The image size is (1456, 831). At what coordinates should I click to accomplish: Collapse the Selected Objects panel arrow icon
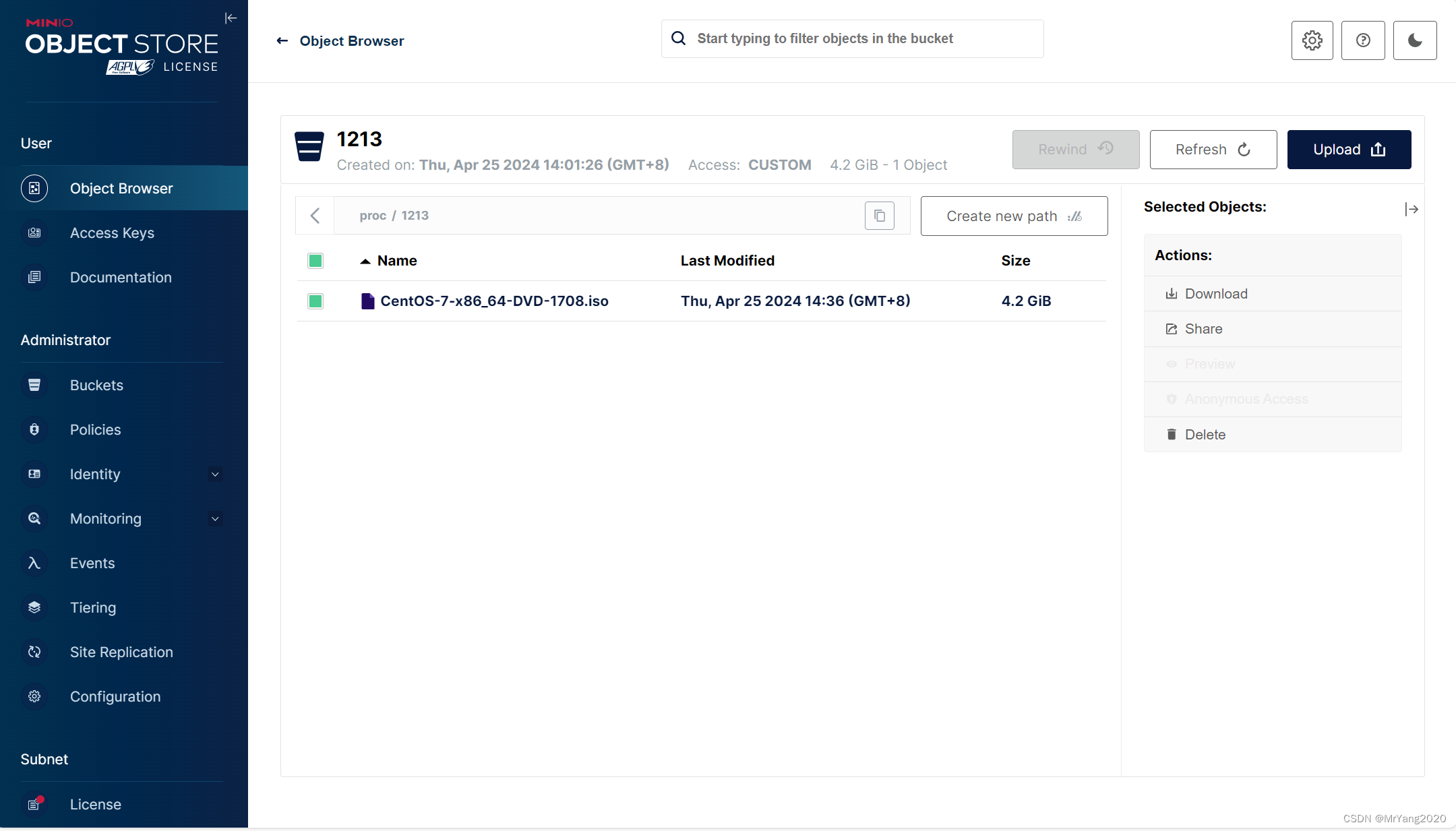tap(1411, 210)
